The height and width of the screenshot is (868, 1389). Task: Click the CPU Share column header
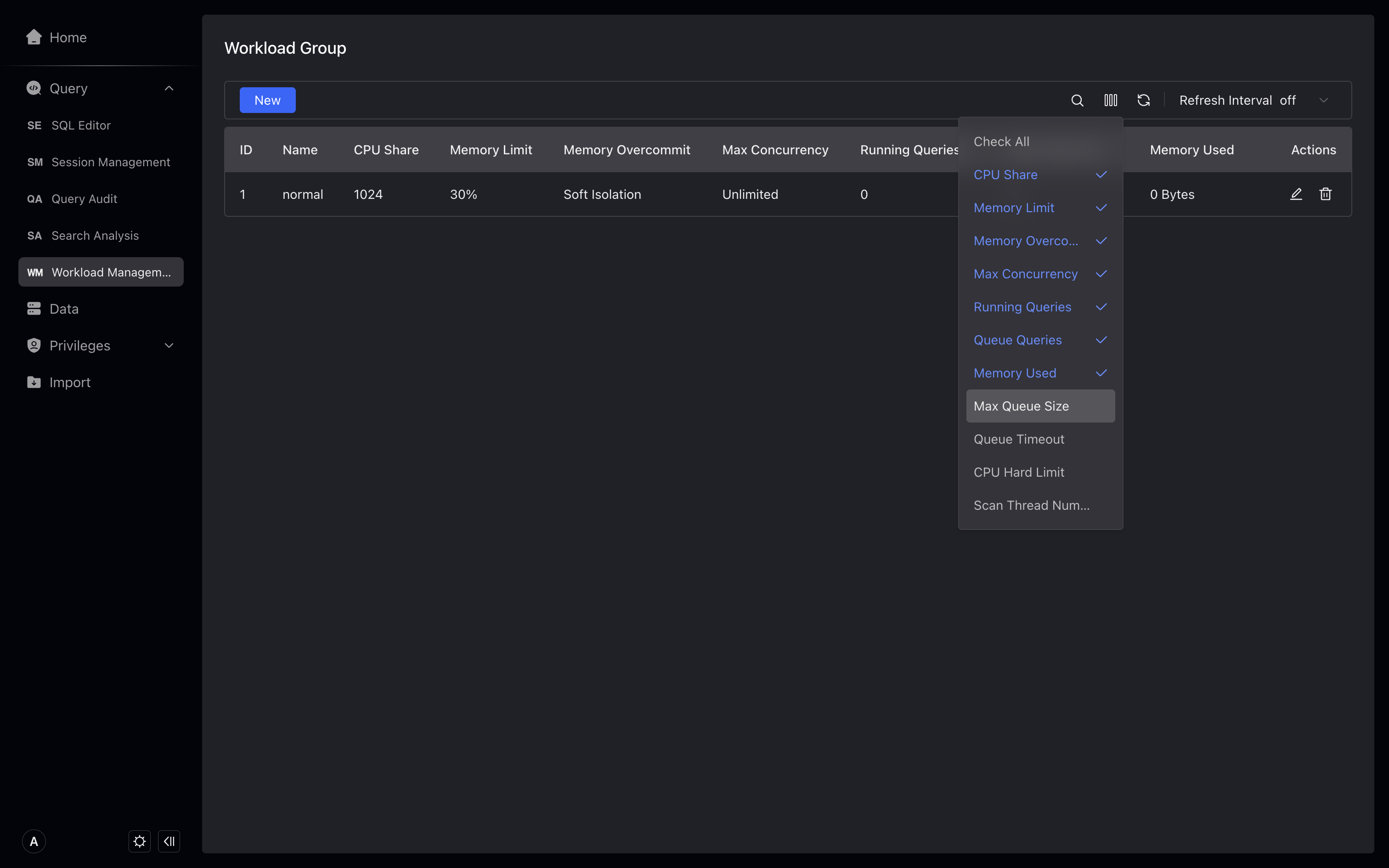point(386,150)
